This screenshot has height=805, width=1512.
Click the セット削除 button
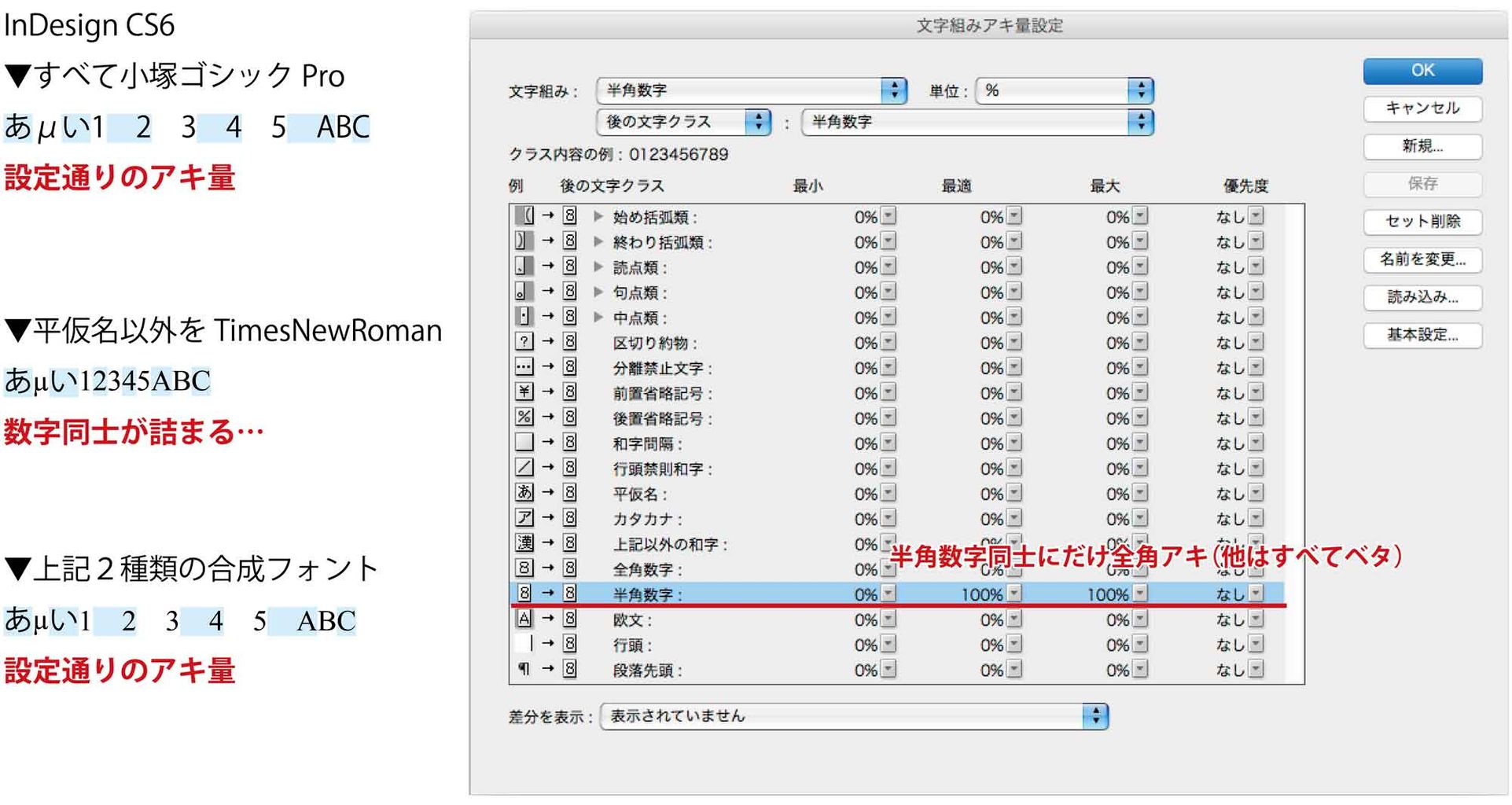[1422, 222]
